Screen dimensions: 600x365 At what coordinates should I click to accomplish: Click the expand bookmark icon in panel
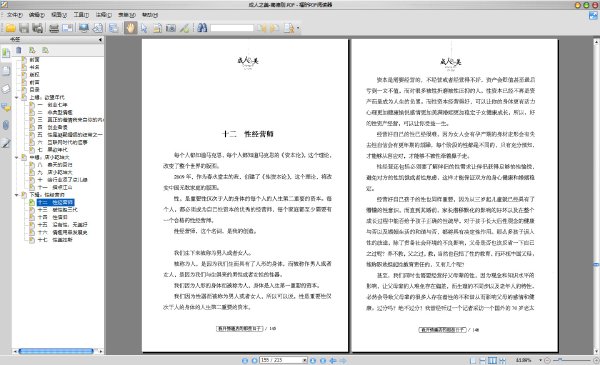tap(32, 50)
